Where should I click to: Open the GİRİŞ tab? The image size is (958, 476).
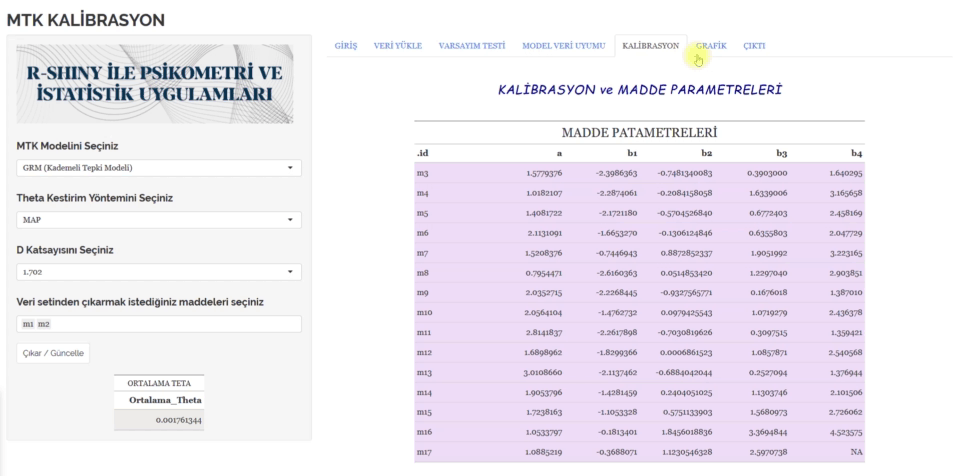coord(345,46)
